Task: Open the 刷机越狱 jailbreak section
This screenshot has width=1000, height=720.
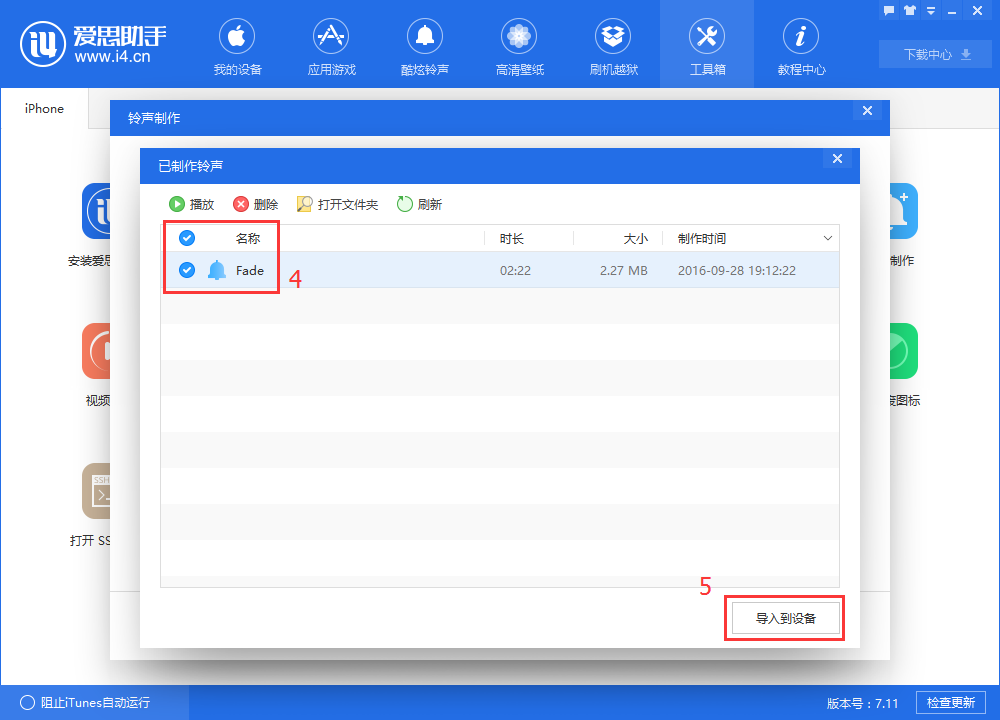Action: click(x=613, y=44)
